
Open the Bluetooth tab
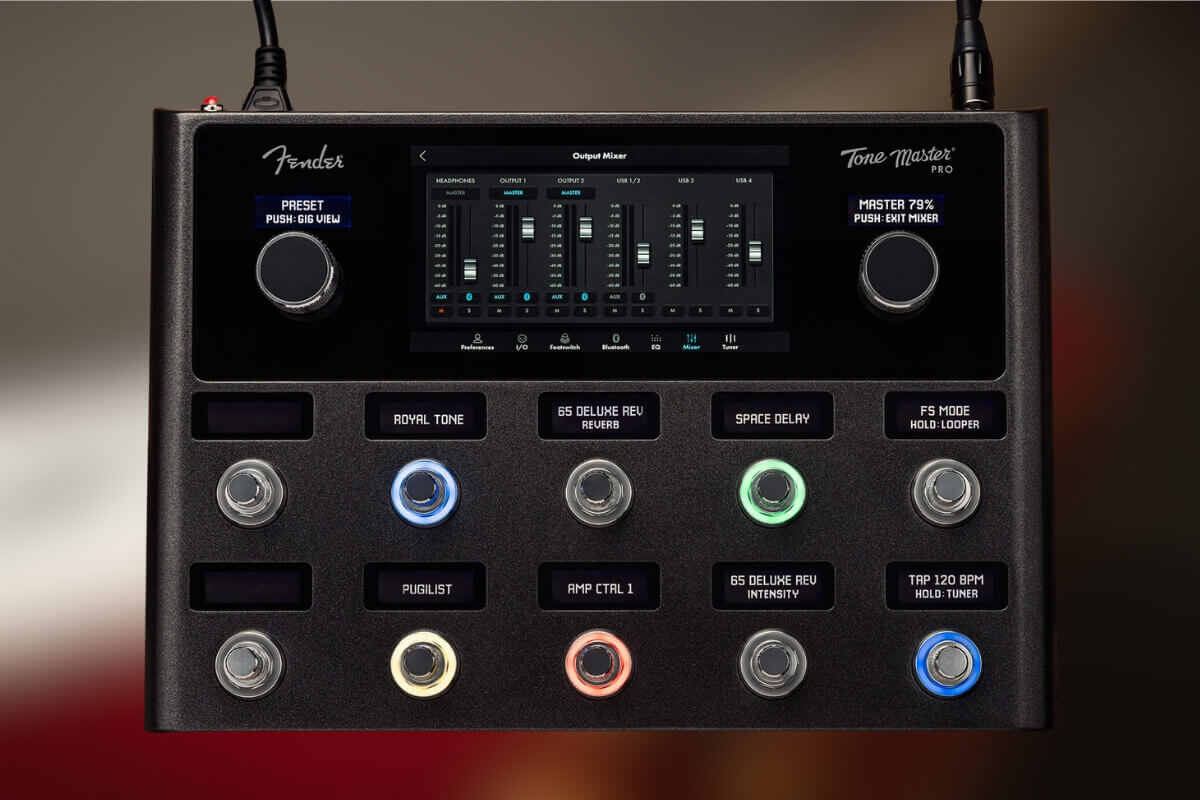(616, 342)
